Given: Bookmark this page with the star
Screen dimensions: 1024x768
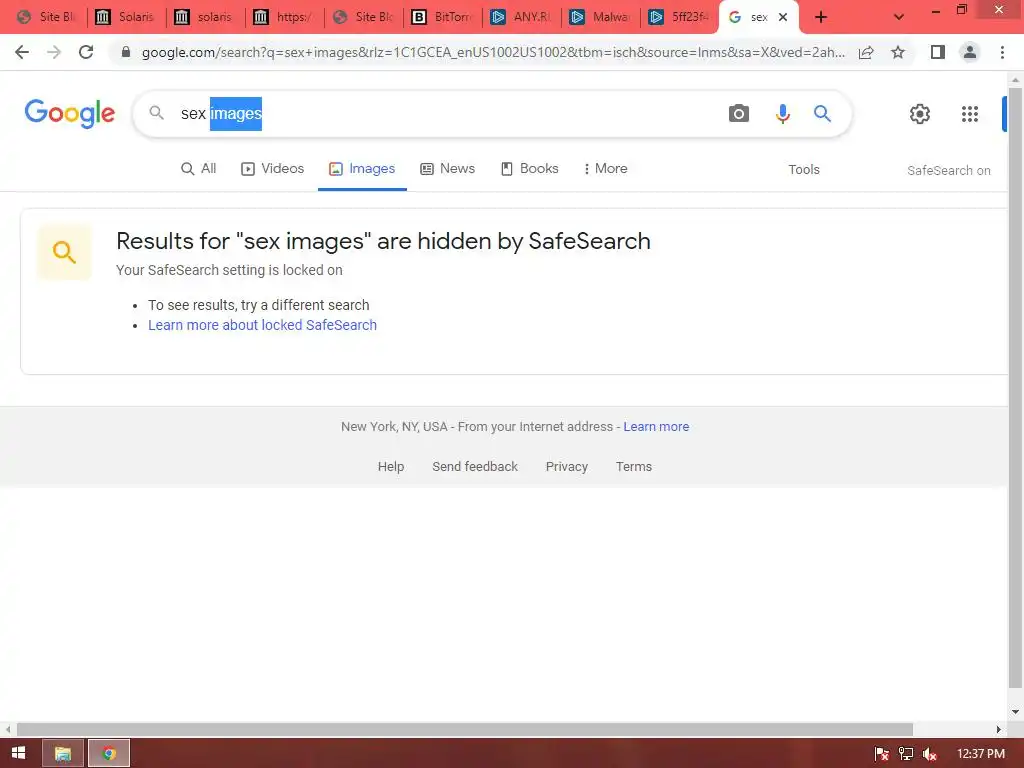Looking at the screenshot, I should (x=898, y=52).
